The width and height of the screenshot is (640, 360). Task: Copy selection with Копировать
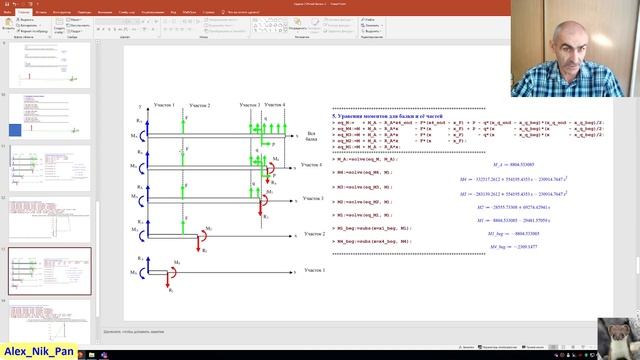tap(27, 25)
